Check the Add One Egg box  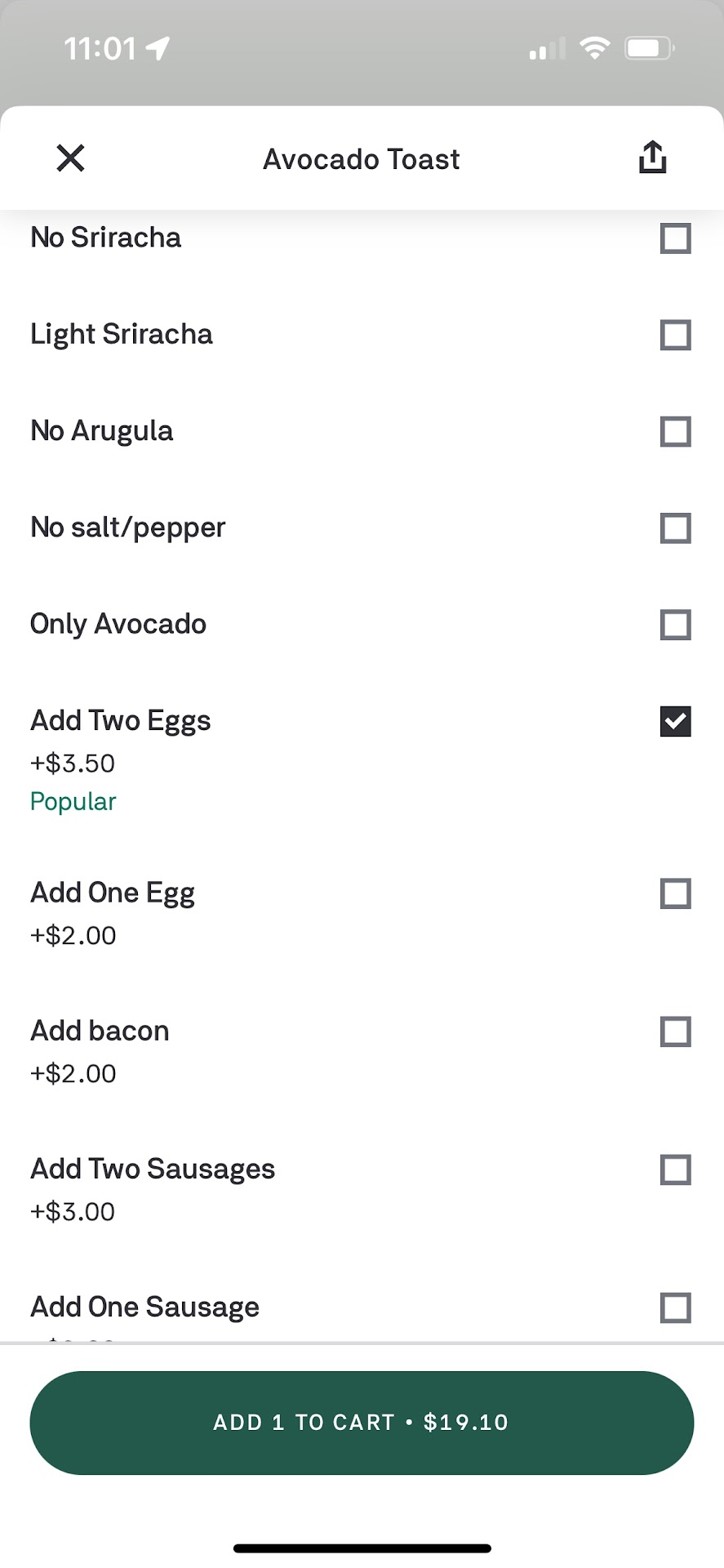pos(675,893)
